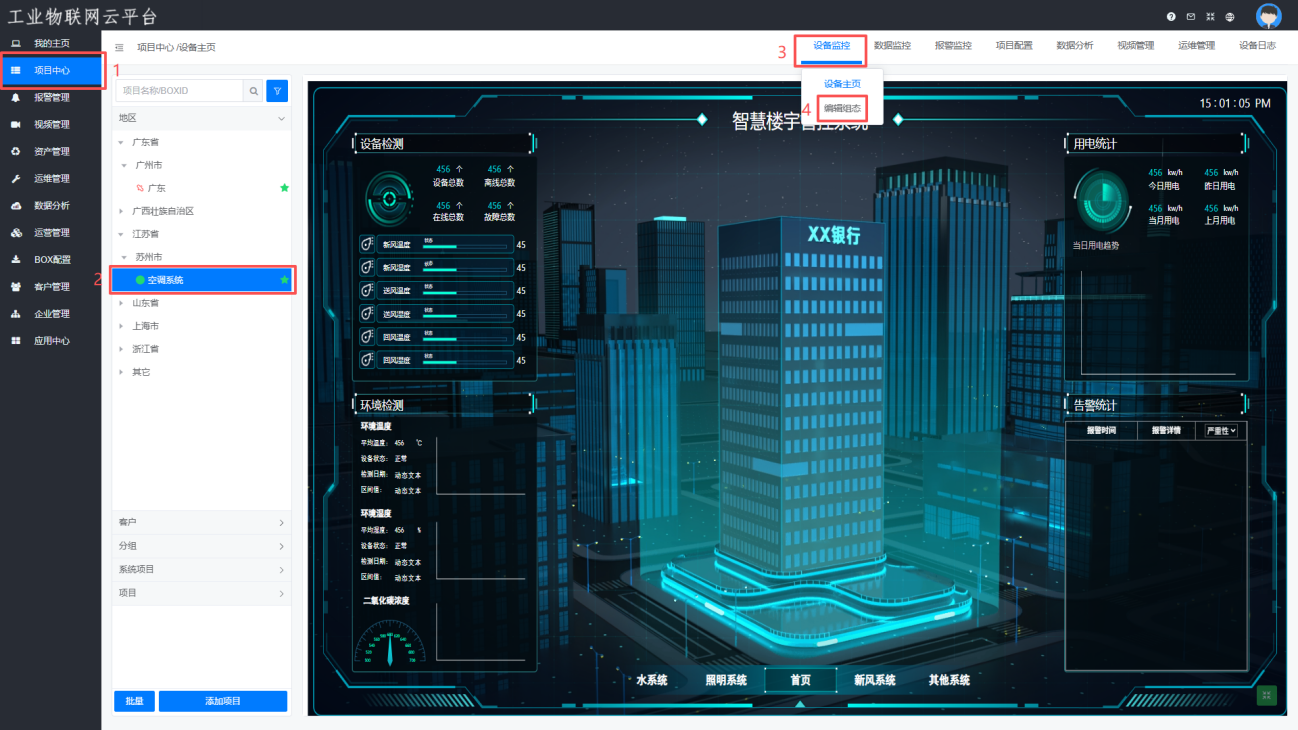Expand the 客户 section in left panel
1298x730 pixels.
[281, 523]
